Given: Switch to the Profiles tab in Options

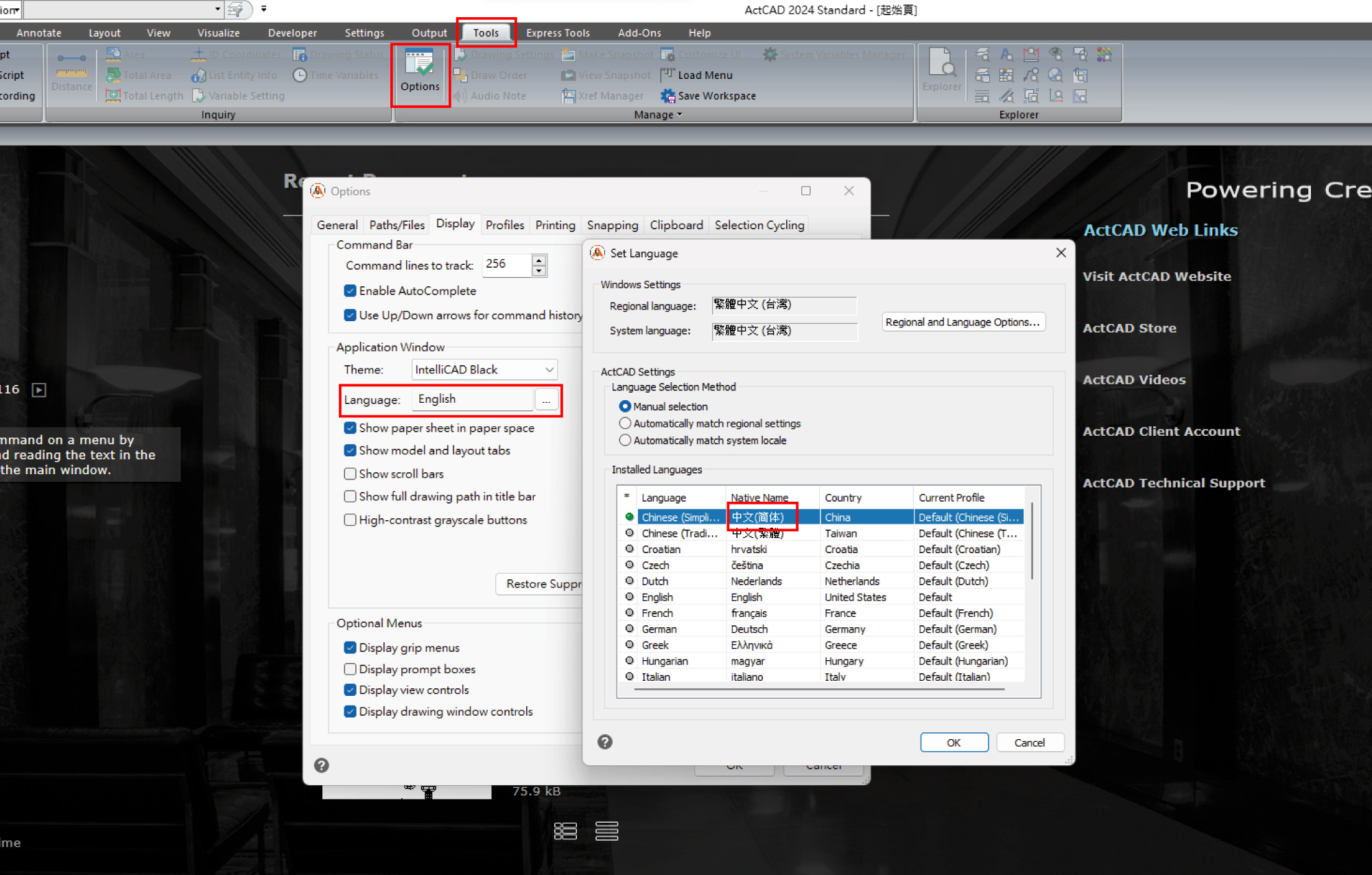Looking at the screenshot, I should click(504, 225).
